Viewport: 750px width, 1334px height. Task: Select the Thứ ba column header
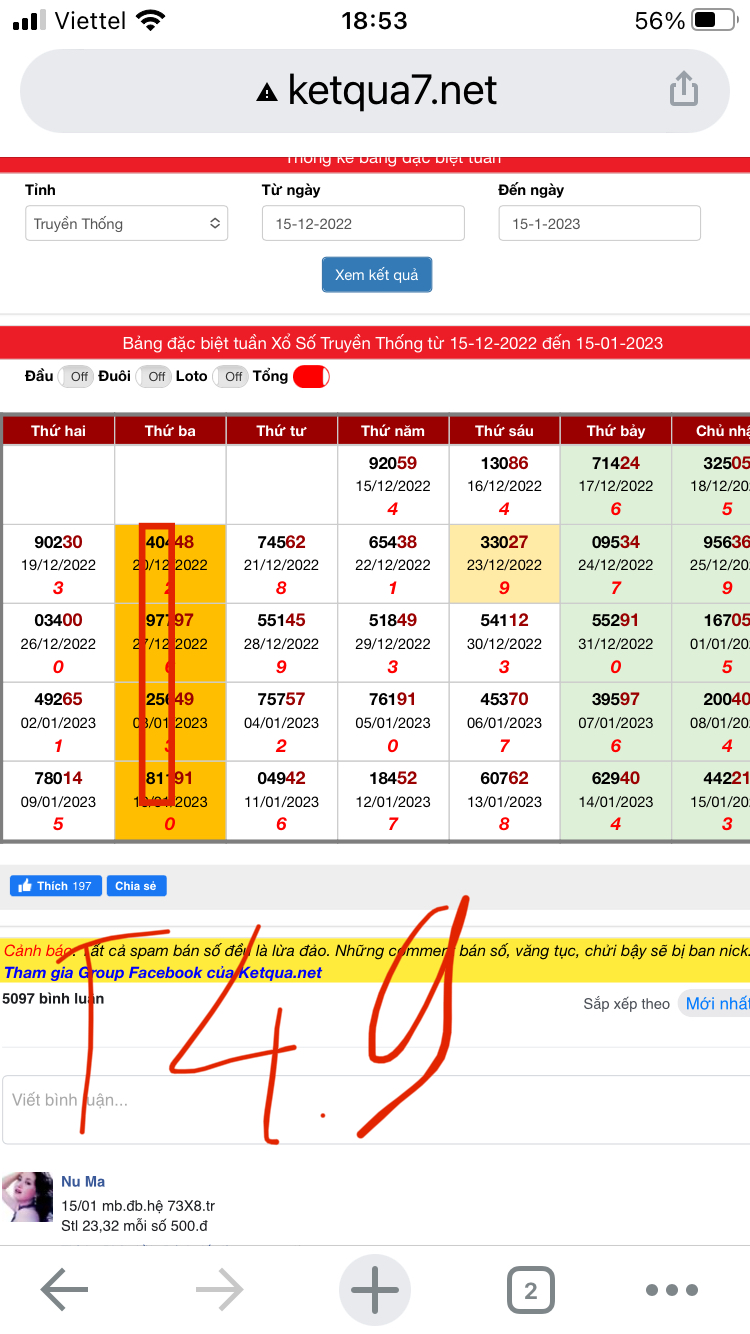click(x=170, y=431)
